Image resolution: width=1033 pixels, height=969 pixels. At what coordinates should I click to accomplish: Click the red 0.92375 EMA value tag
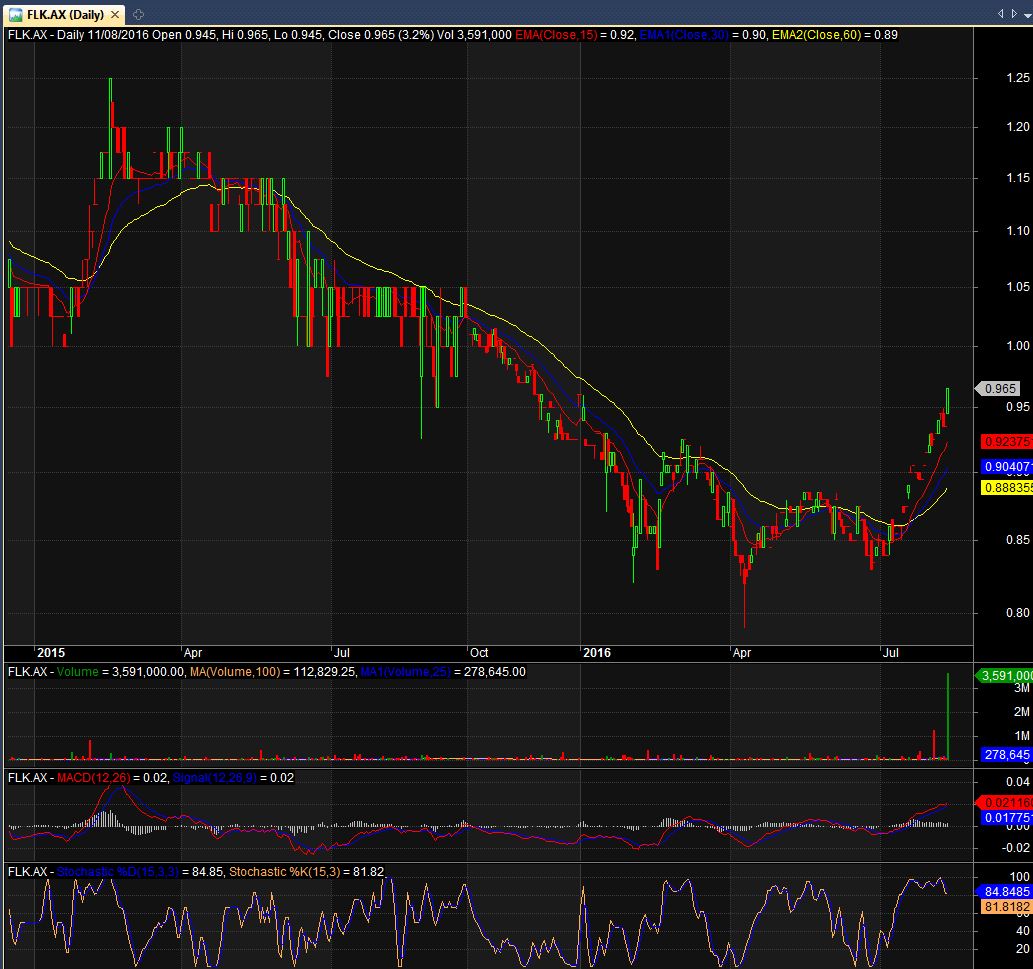point(1006,441)
